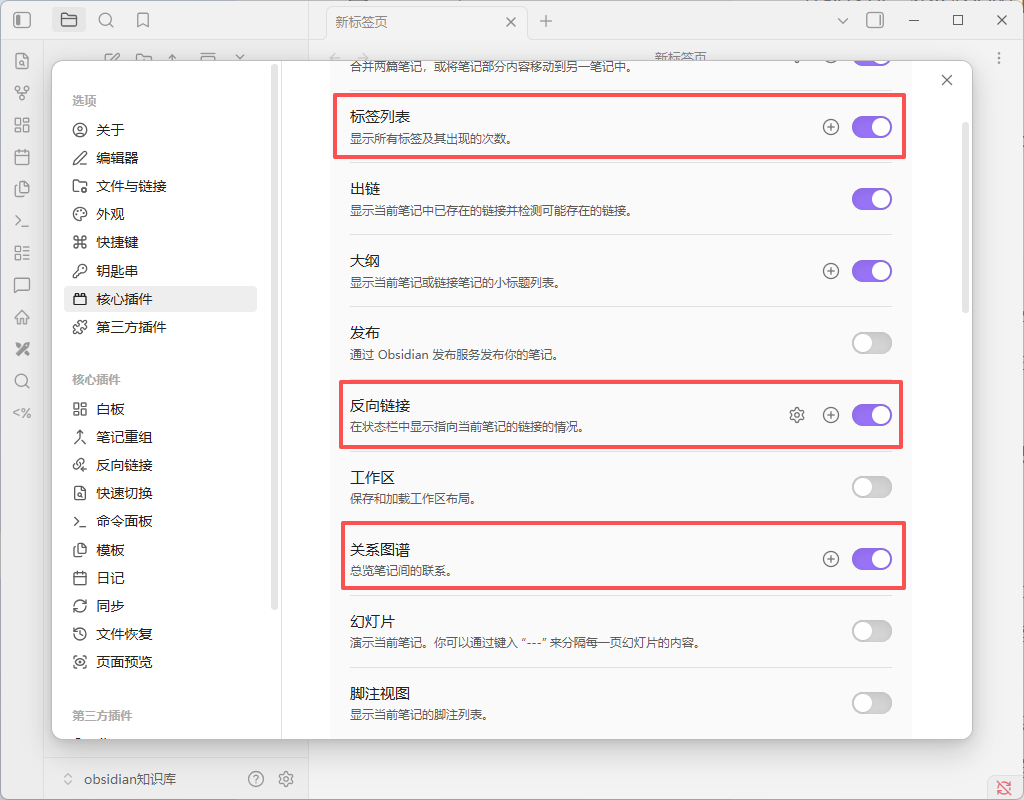
Task: Select 核心插件 settings section
Action: pos(161,299)
